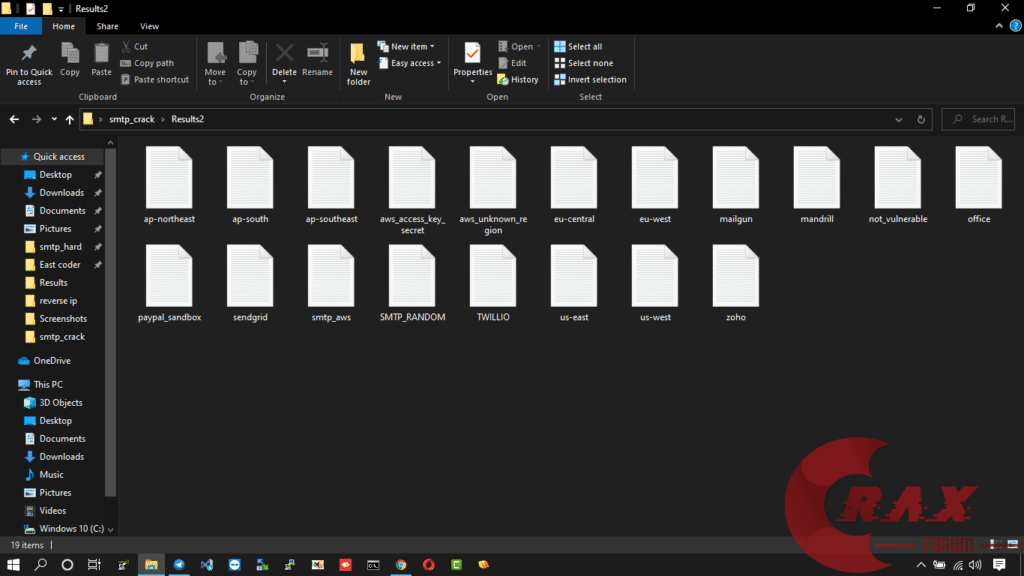The height and width of the screenshot is (576, 1024).
Task: Click Select all in the ribbon
Action: [x=578, y=46]
